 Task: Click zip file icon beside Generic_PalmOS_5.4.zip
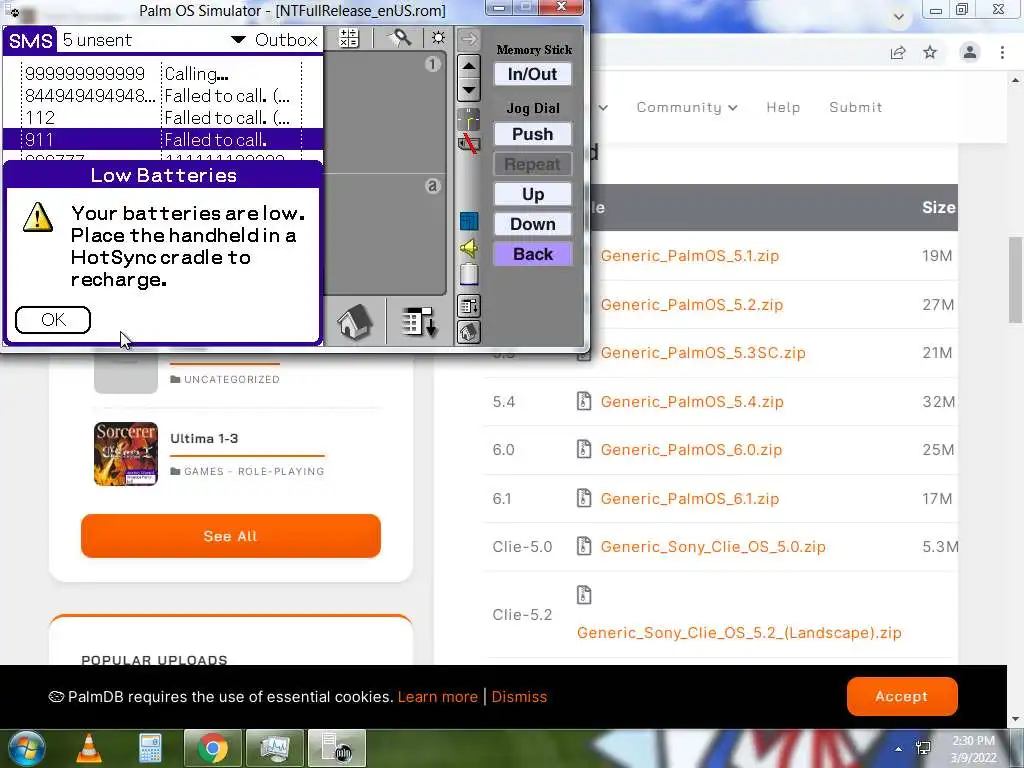coord(584,401)
